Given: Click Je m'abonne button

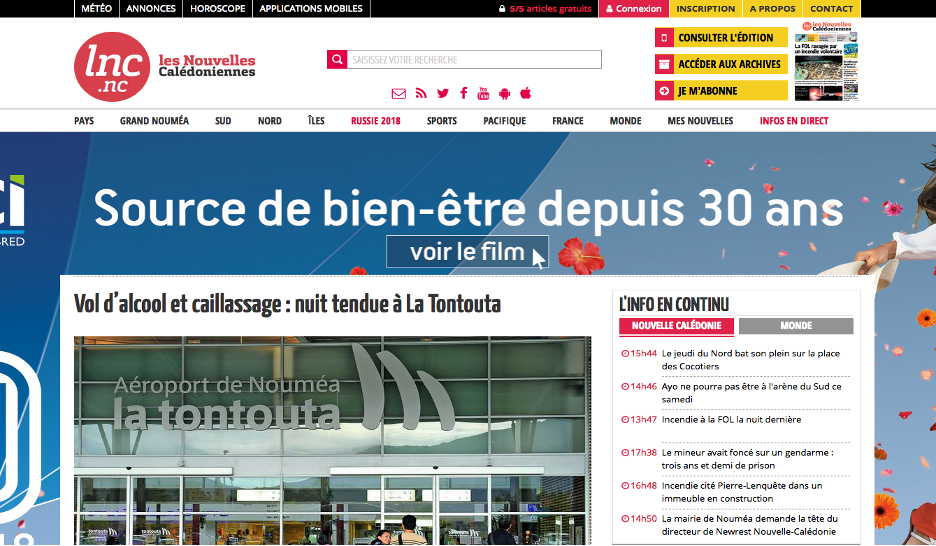Looking at the screenshot, I should [x=721, y=91].
